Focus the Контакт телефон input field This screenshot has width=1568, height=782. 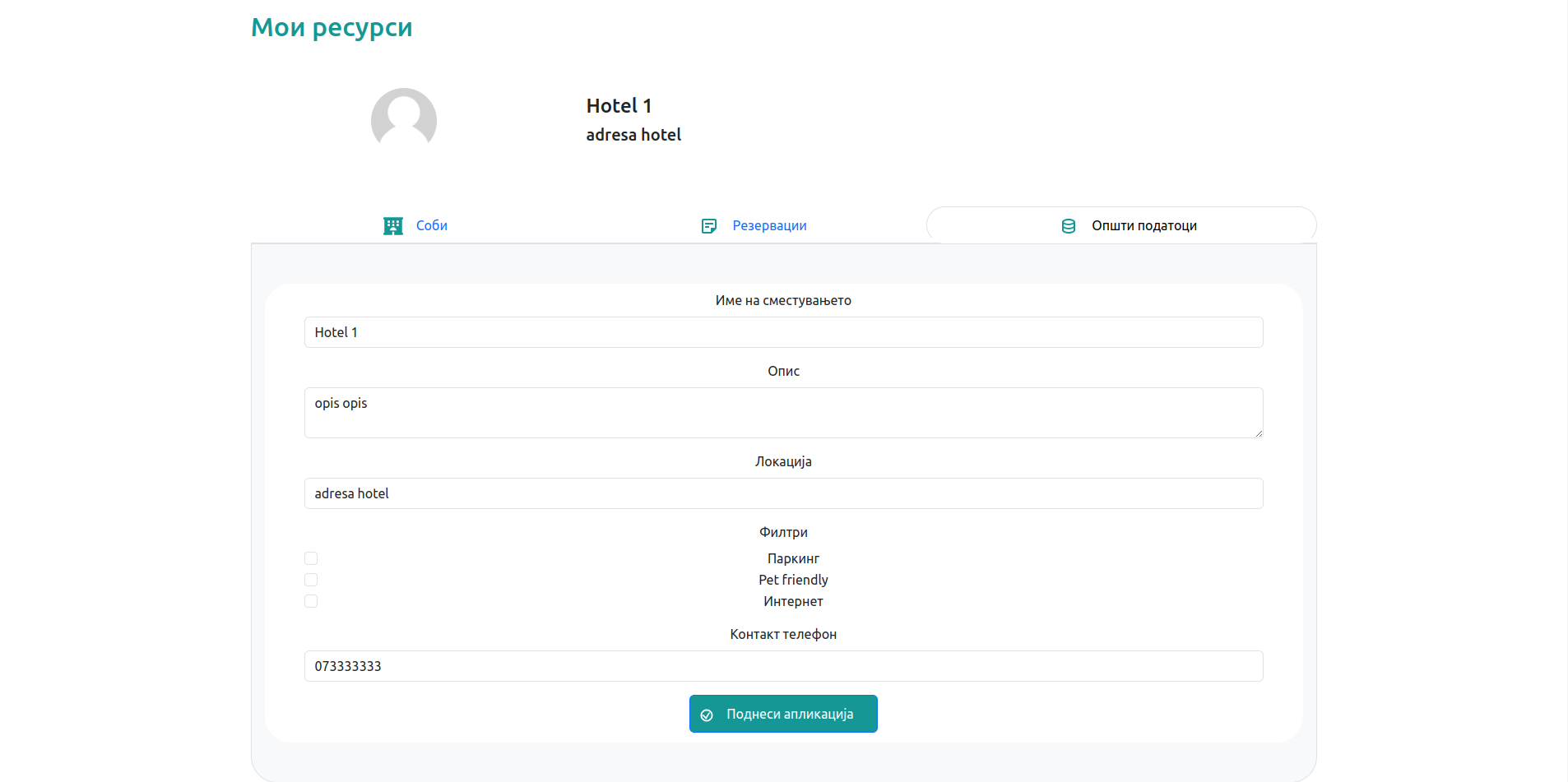(783, 666)
